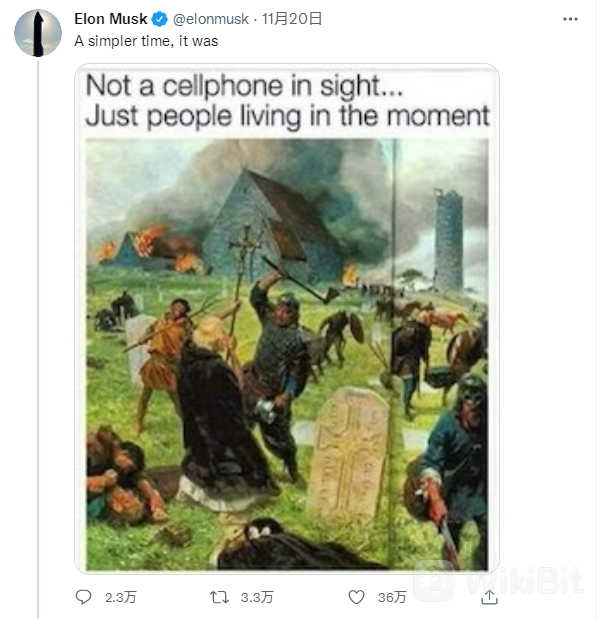Click the 36万 likes count
Viewport: 598px width, 619px height.
click(392, 597)
